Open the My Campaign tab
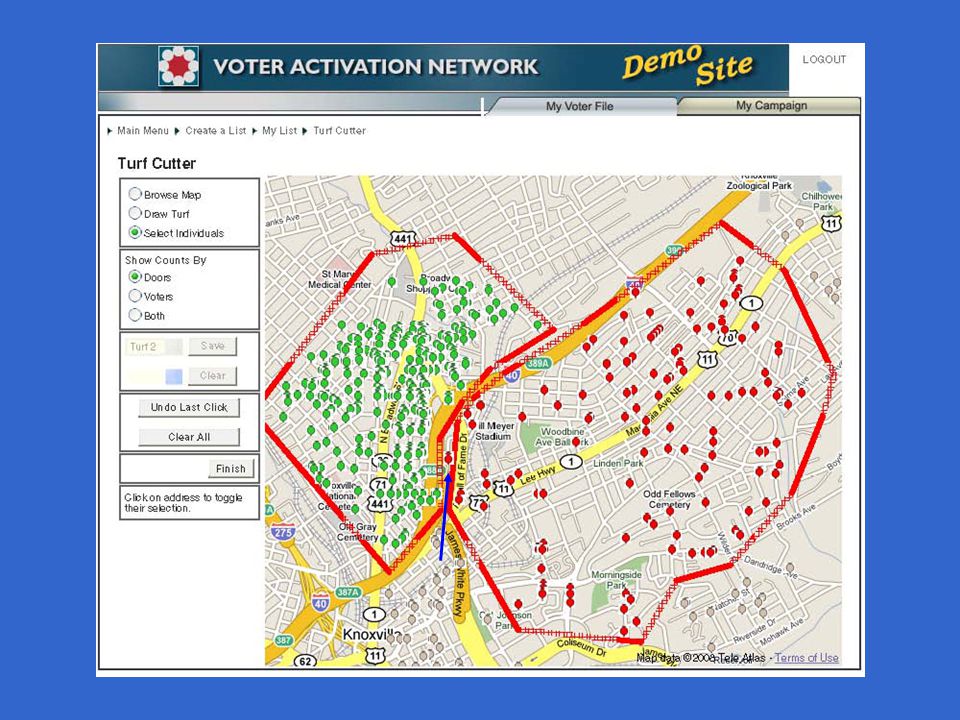Image resolution: width=960 pixels, height=720 pixels. point(771,105)
